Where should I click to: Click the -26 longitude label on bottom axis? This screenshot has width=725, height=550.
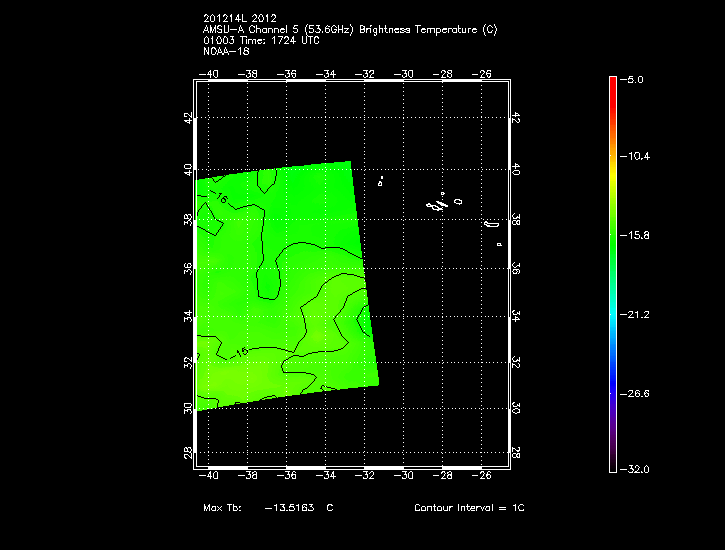coord(482,476)
